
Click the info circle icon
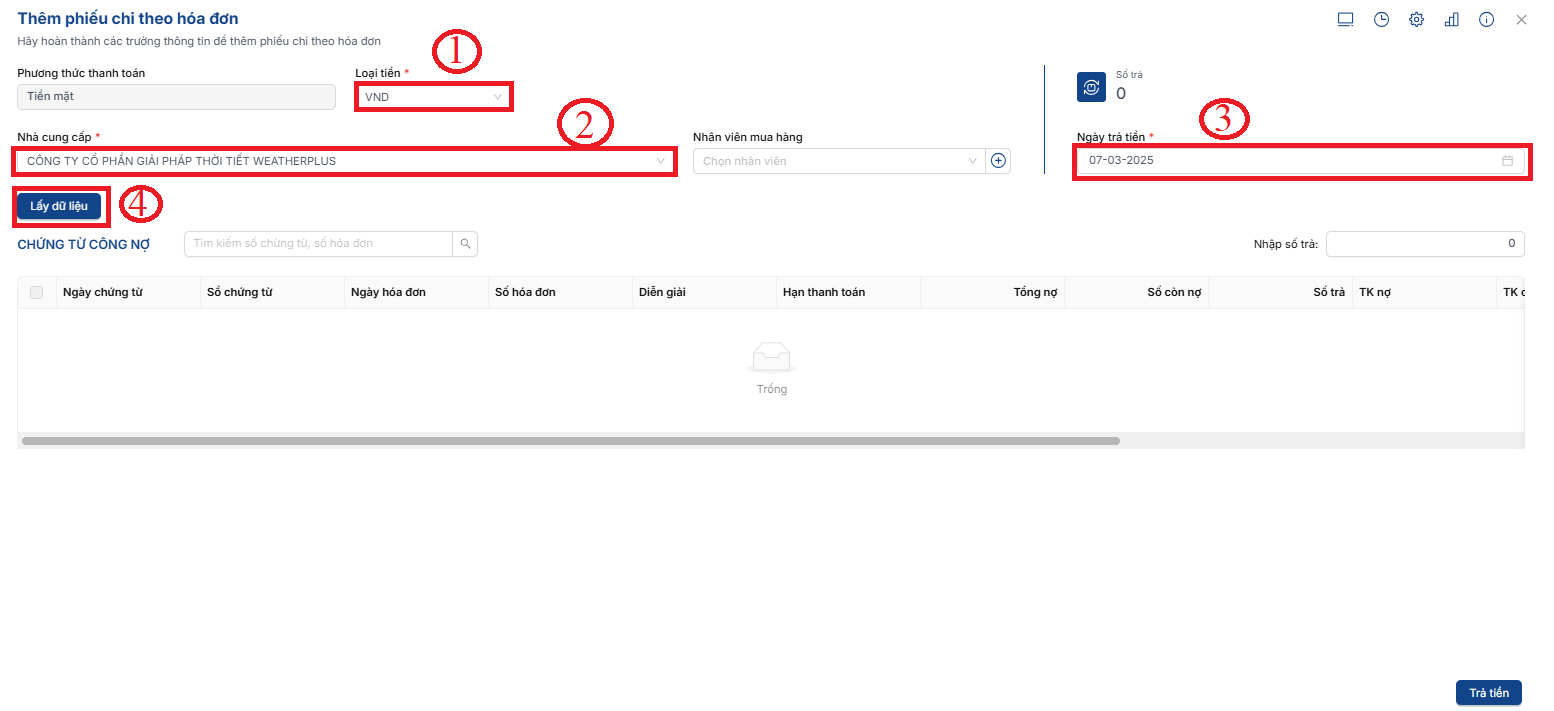click(1486, 20)
